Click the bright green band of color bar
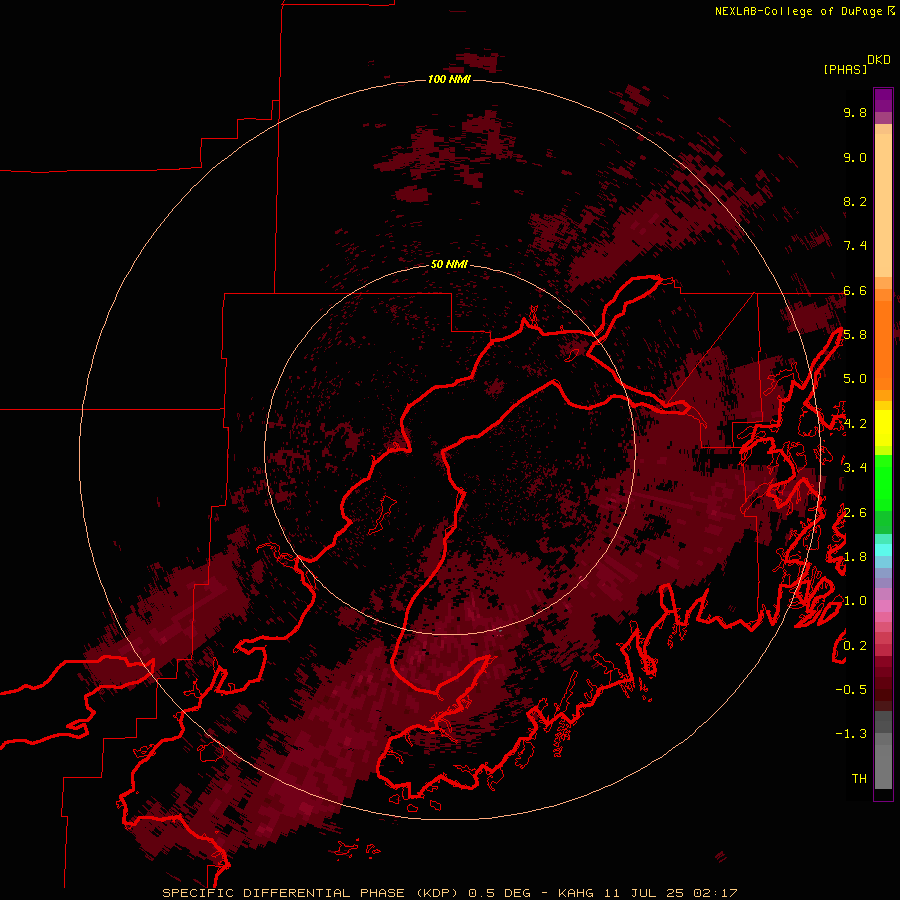900x900 pixels. pos(883,482)
